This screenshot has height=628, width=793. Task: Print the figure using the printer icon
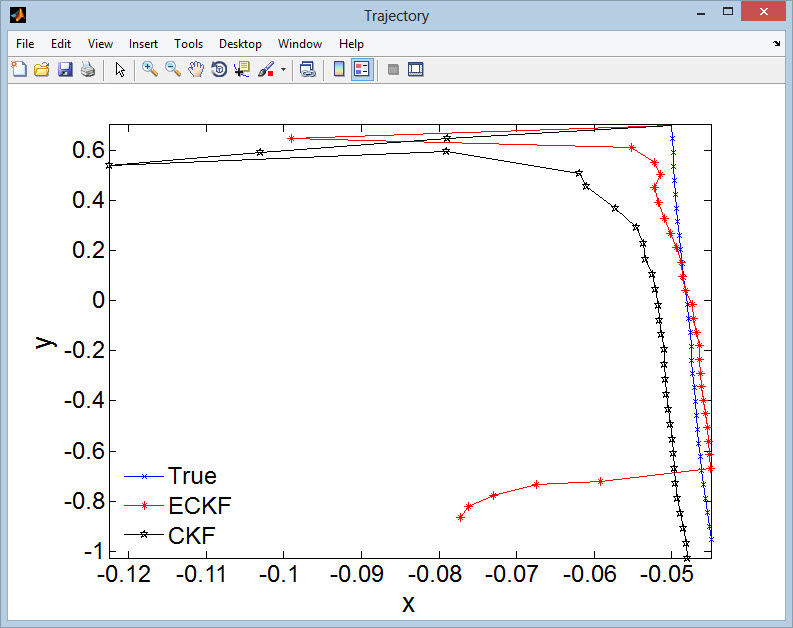[x=88, y=69]
